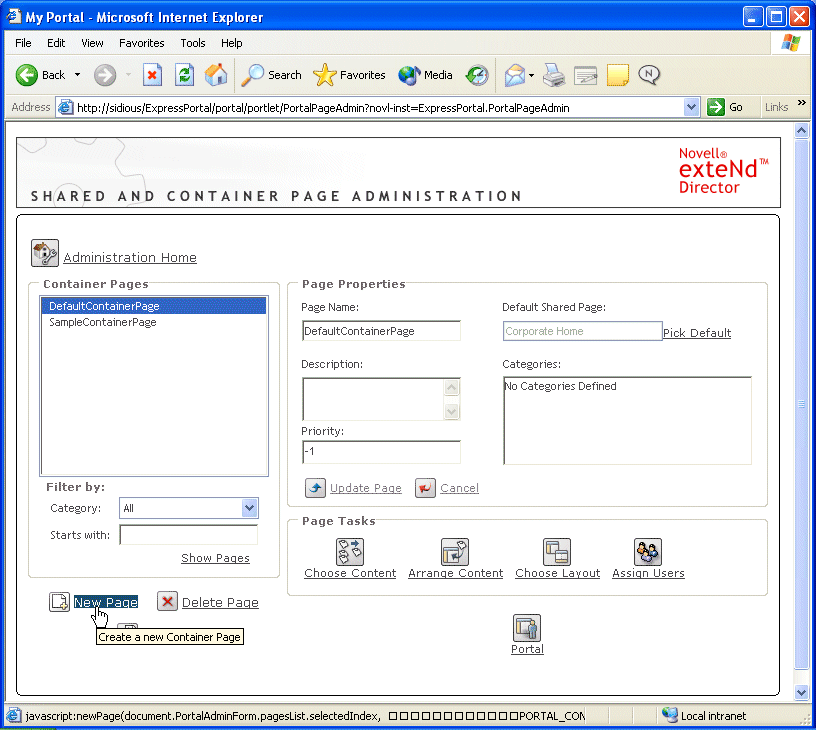The image size is (816, 730).
Task: Click the Edit page toolbar icon
Action: click(585, 75)
